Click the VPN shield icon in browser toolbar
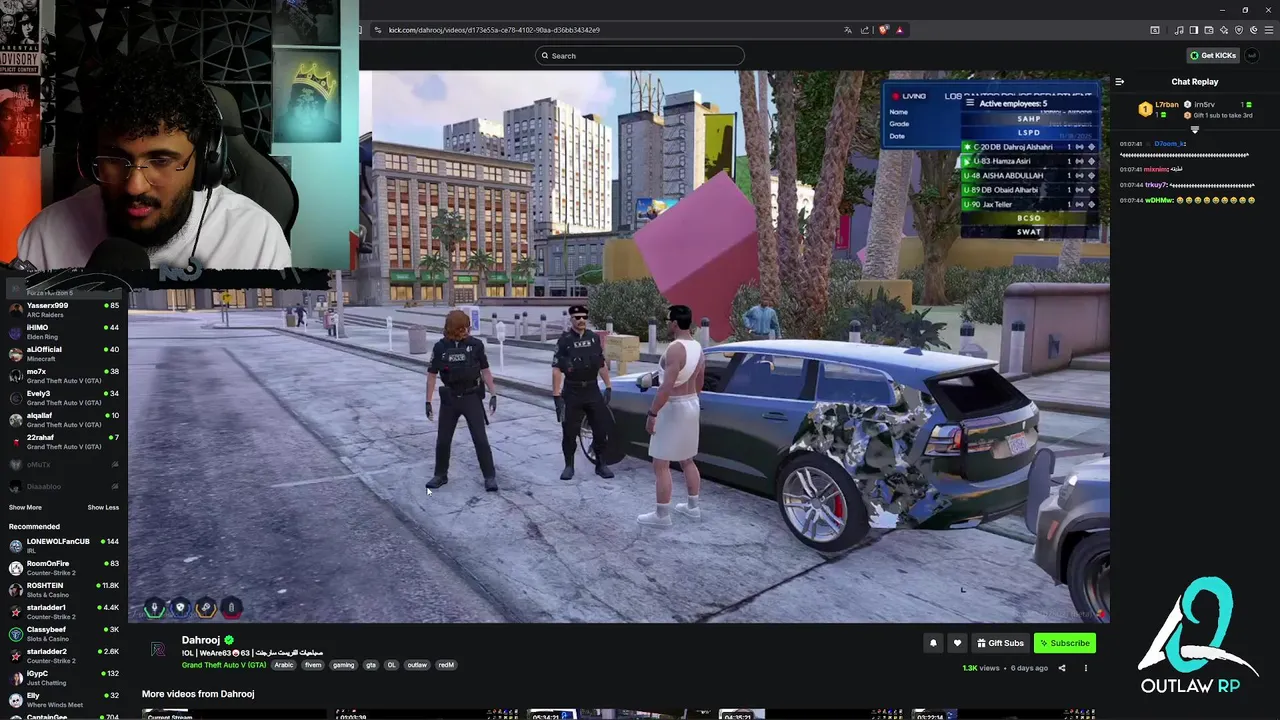Screen dimensions: 1280x720 [1239, 30]
